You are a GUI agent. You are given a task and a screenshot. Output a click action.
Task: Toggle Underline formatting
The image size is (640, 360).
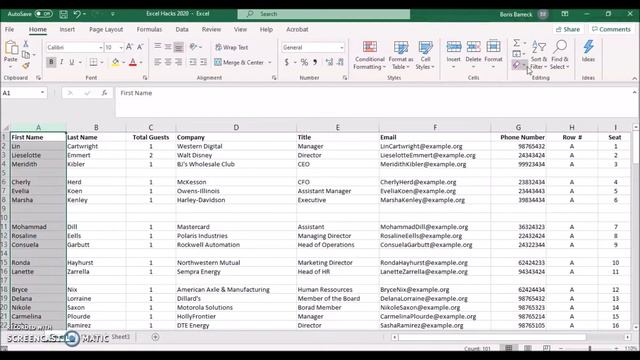pos(71,62)
